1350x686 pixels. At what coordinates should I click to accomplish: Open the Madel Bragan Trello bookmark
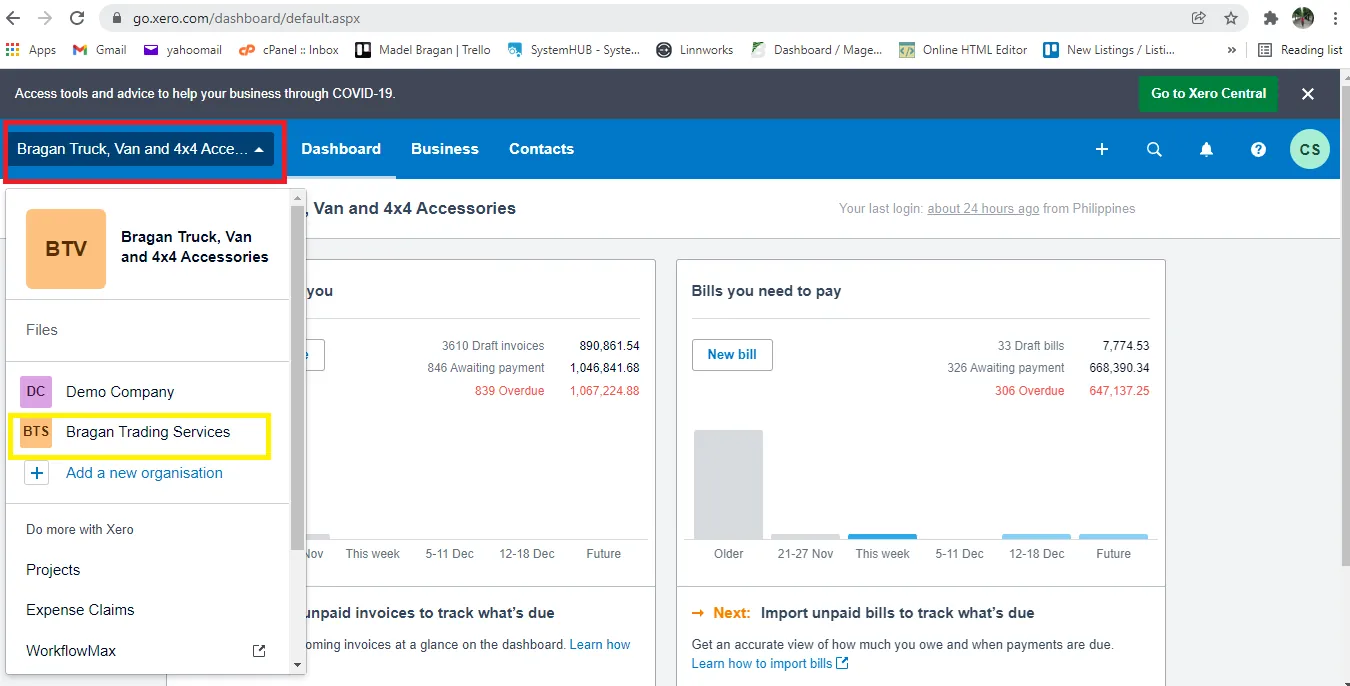point(423,50)
